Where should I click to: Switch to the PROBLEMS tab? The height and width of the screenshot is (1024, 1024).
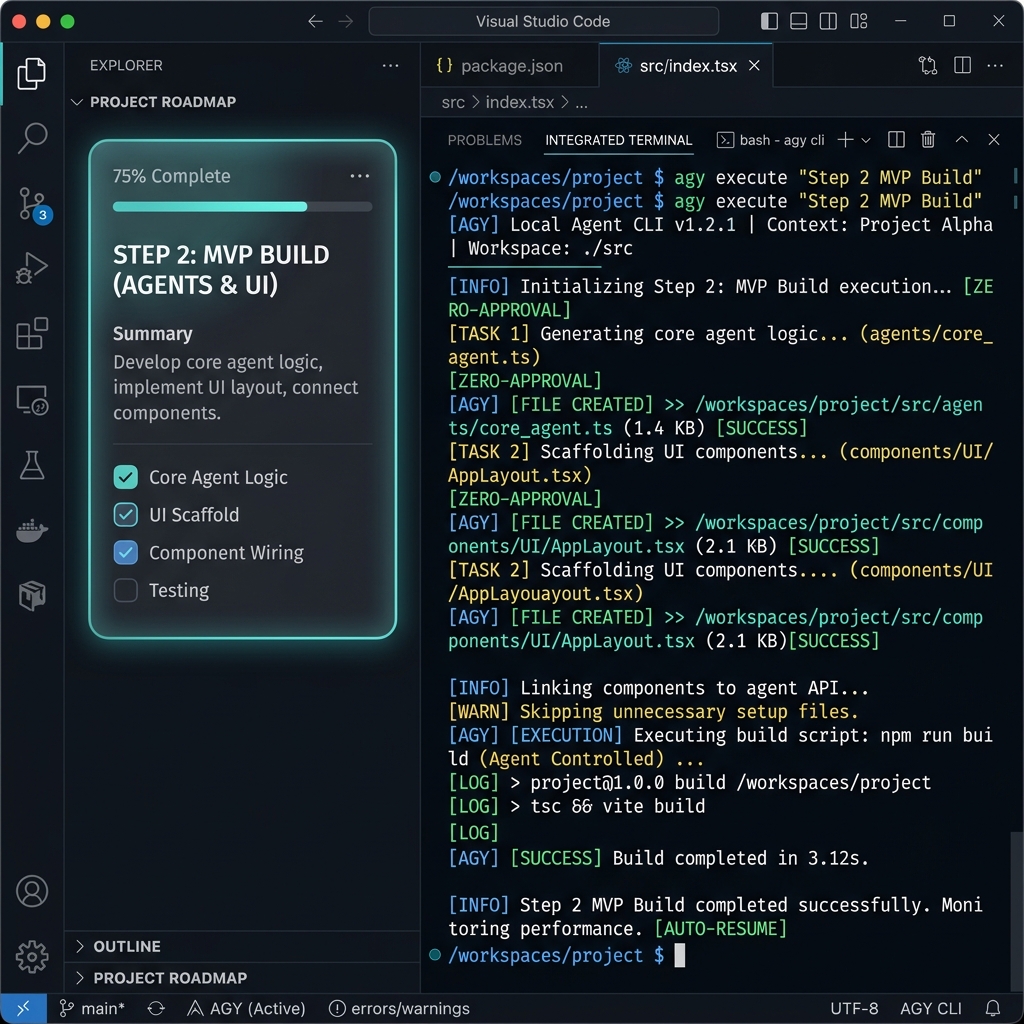485,140
